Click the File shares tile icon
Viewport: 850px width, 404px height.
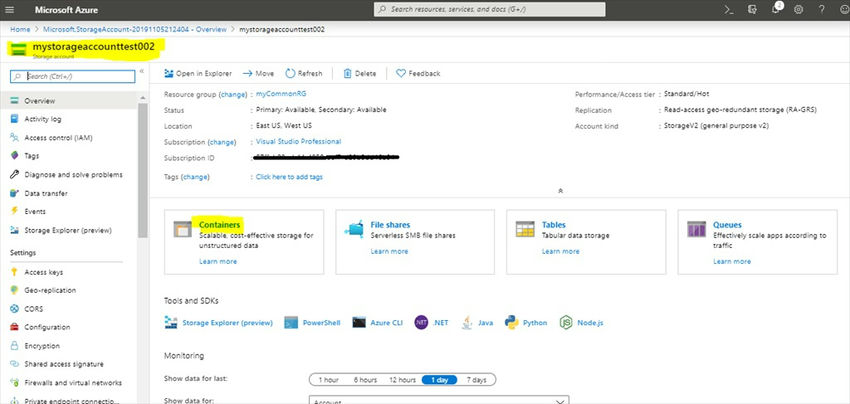click(354, 229)
